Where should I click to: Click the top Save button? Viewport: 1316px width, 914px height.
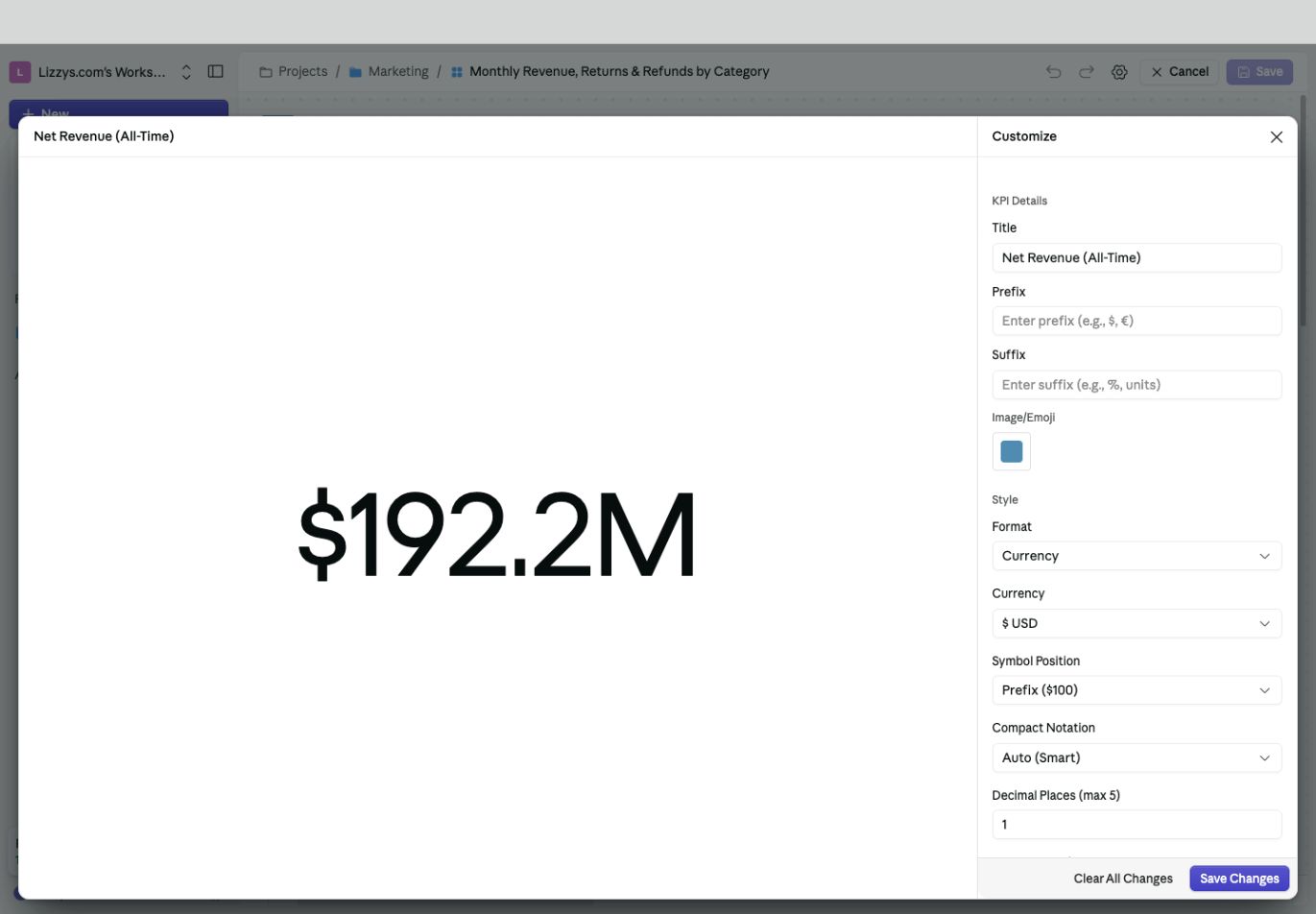coord(1259,72)
